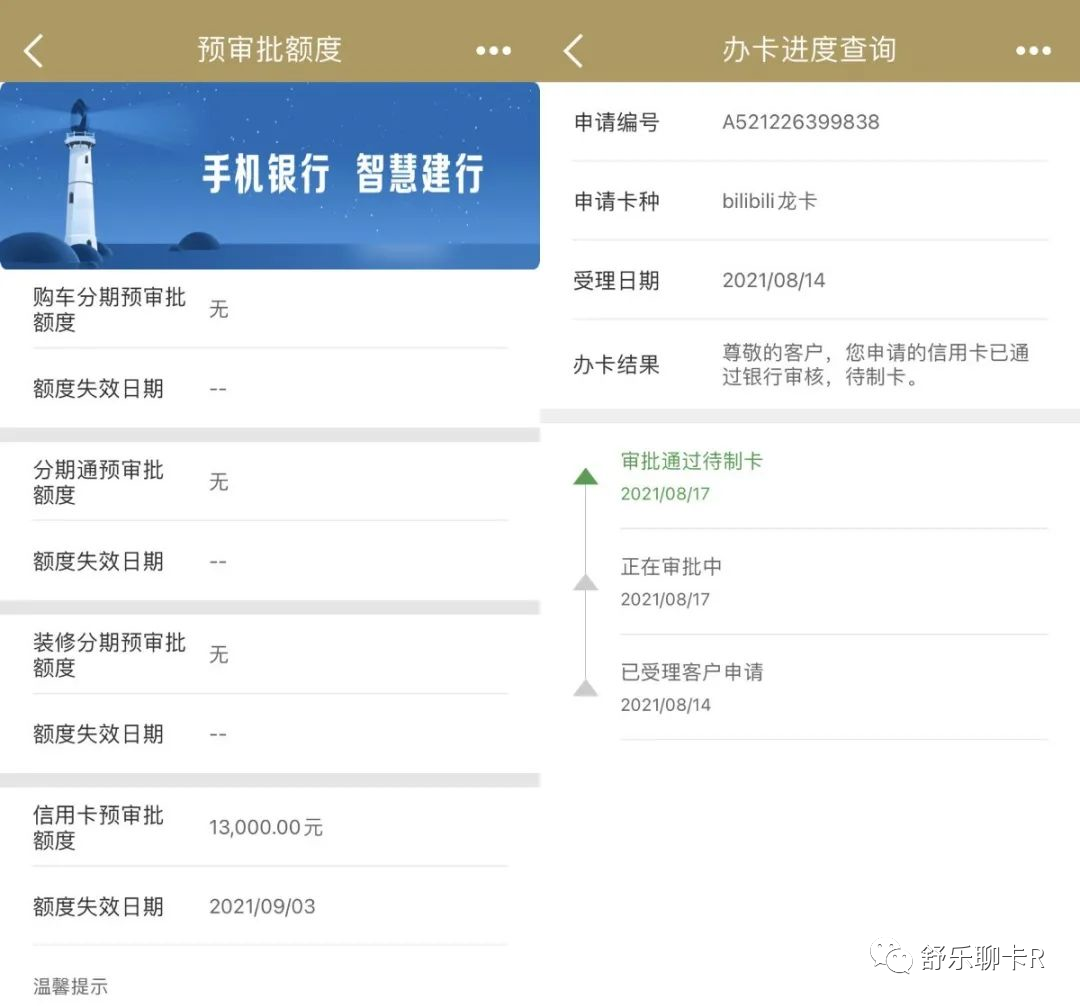This screenshot has width=1080, height=1006.
Task: Tap the 手机银行 智慧建行 banner
Action: coord(270,176)
